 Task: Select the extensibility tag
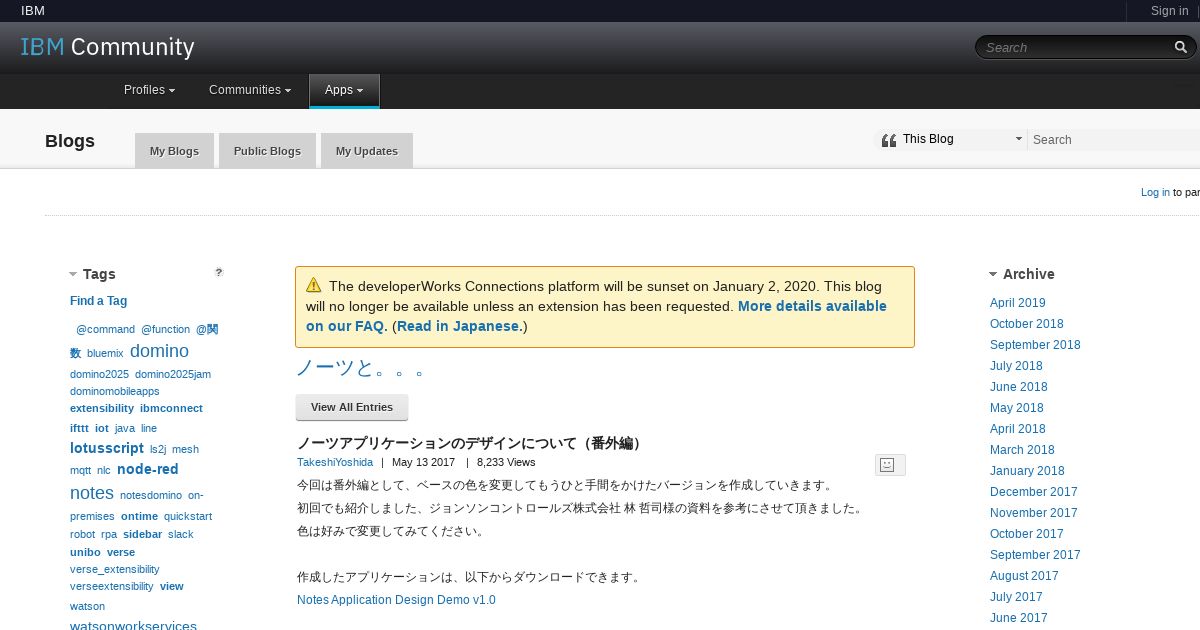click(x=102, y=408)
